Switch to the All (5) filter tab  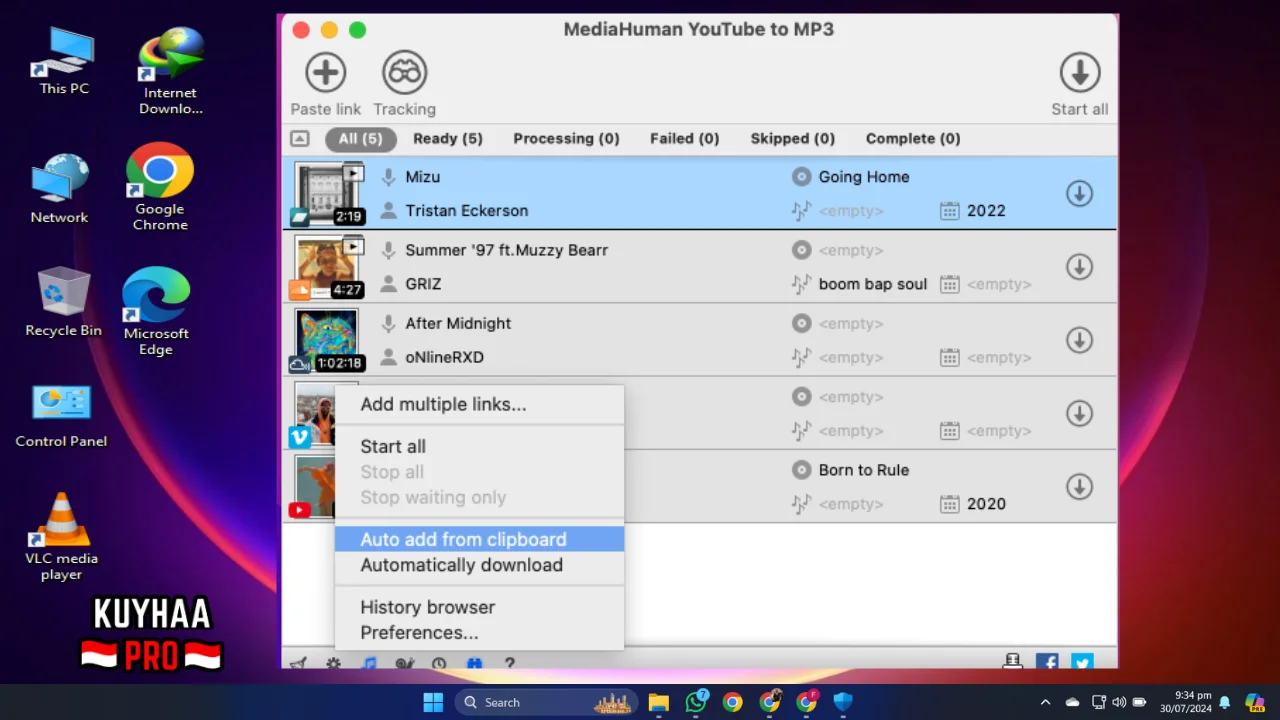[x=360, y=139]
